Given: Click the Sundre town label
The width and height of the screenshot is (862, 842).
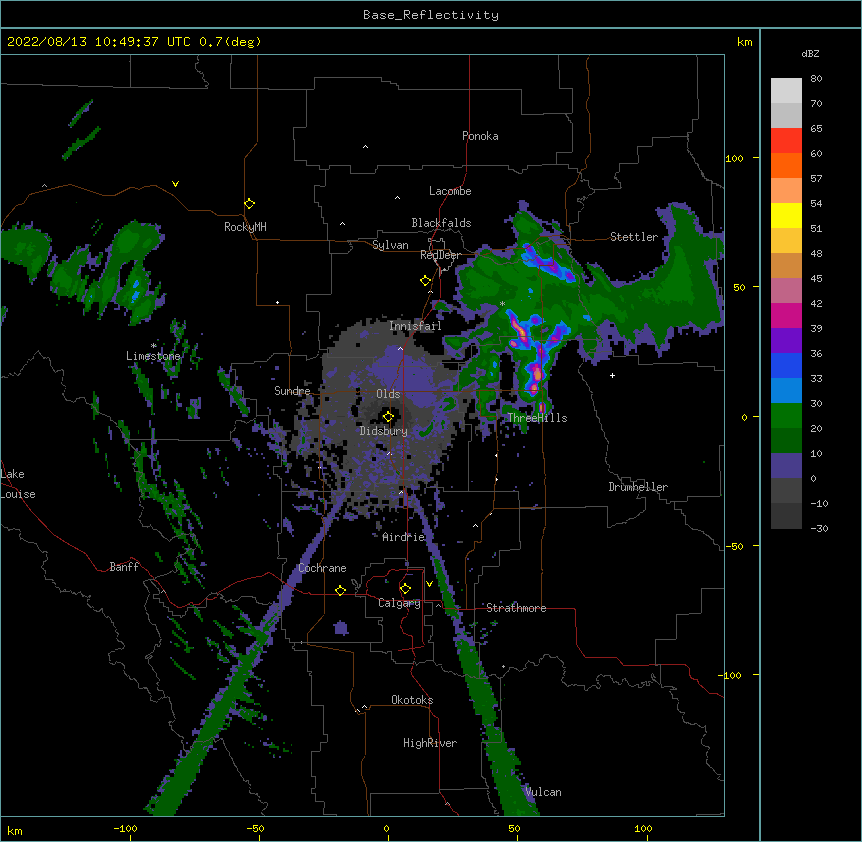Looking at the screenshot, I should (x=292, y=391).
